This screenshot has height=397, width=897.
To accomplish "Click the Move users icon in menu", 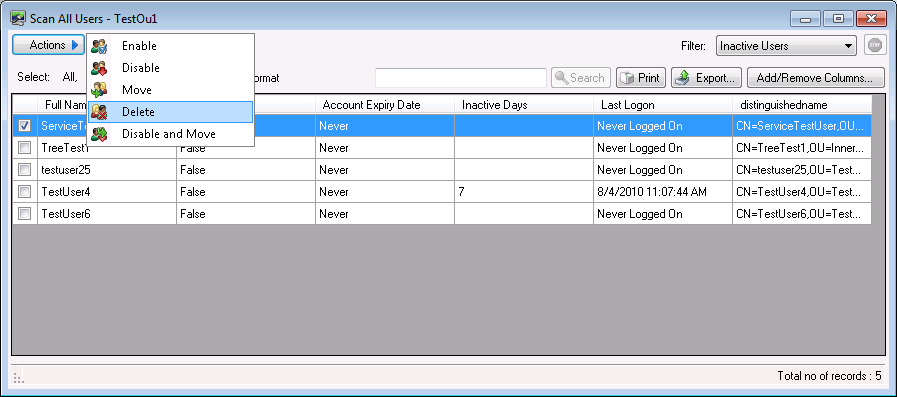I will point(100,90).
